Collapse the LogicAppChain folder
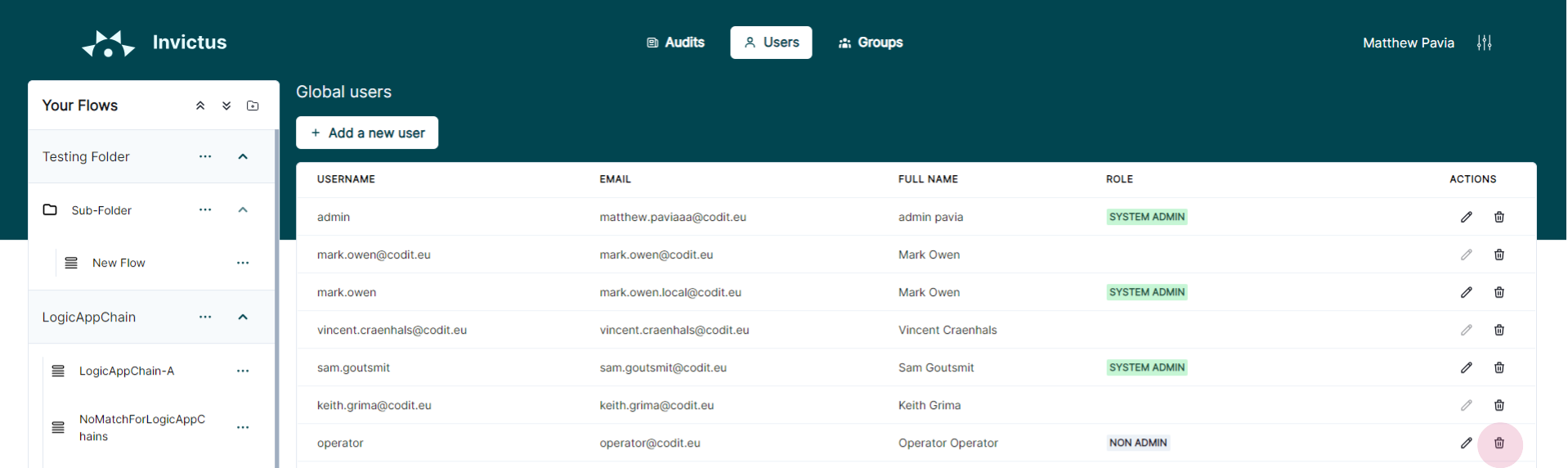 243,317
